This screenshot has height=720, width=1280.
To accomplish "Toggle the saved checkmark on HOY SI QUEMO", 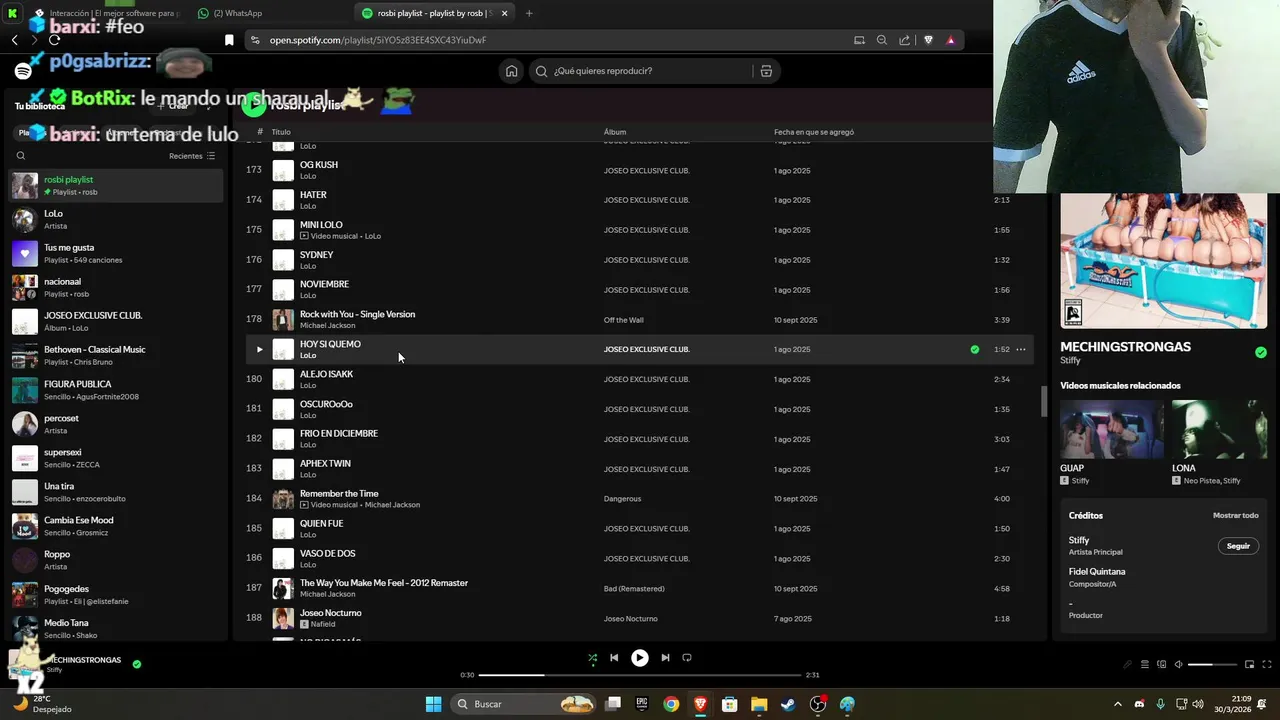I will [x=975, y=349].
